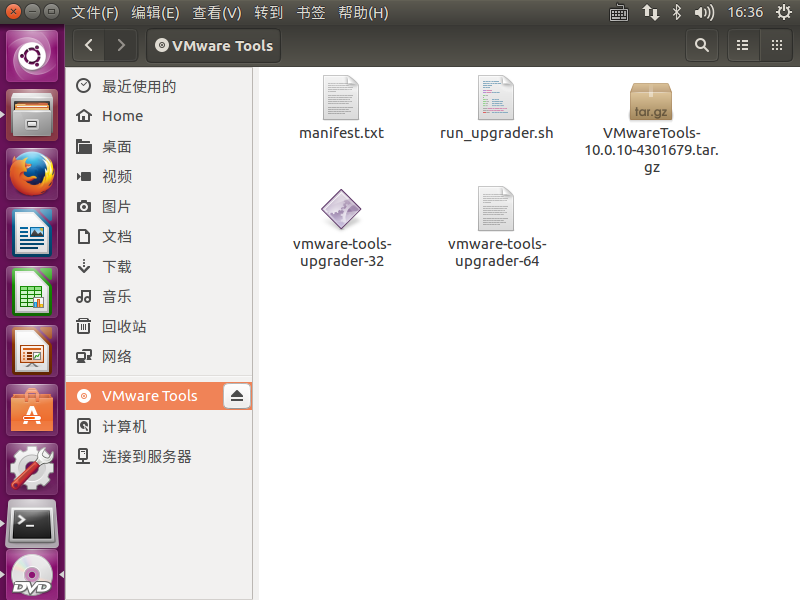
Task: Click vmware-tools-upgrader-32 name label
Action: coord(342,253)
